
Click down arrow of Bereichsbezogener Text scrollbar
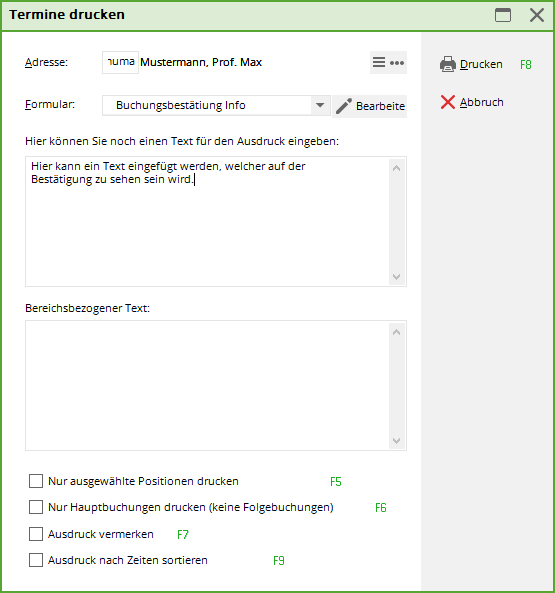397,441
